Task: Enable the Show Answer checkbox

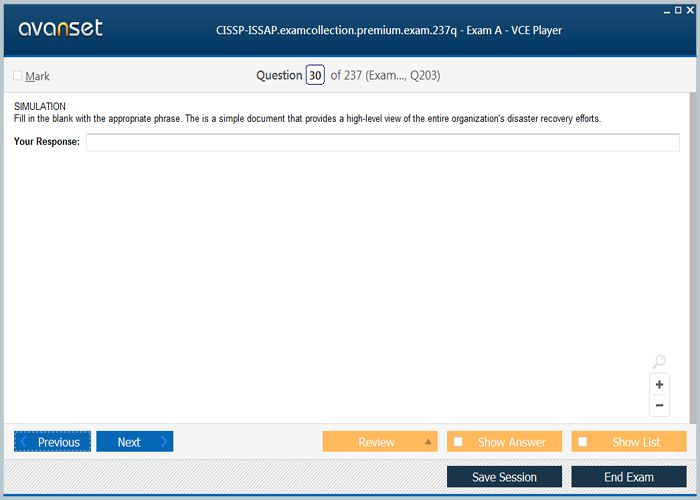Action: (458, 442)
